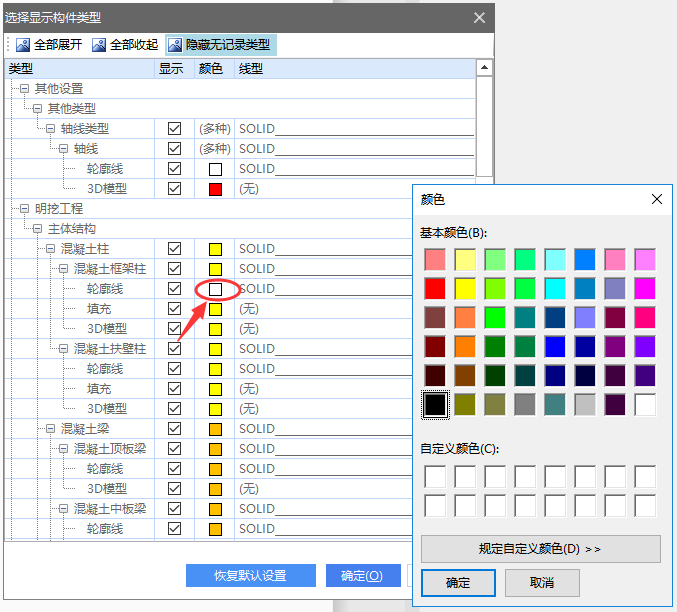Collapse the 明挖工程 tree node

click(x=24, y=209)
